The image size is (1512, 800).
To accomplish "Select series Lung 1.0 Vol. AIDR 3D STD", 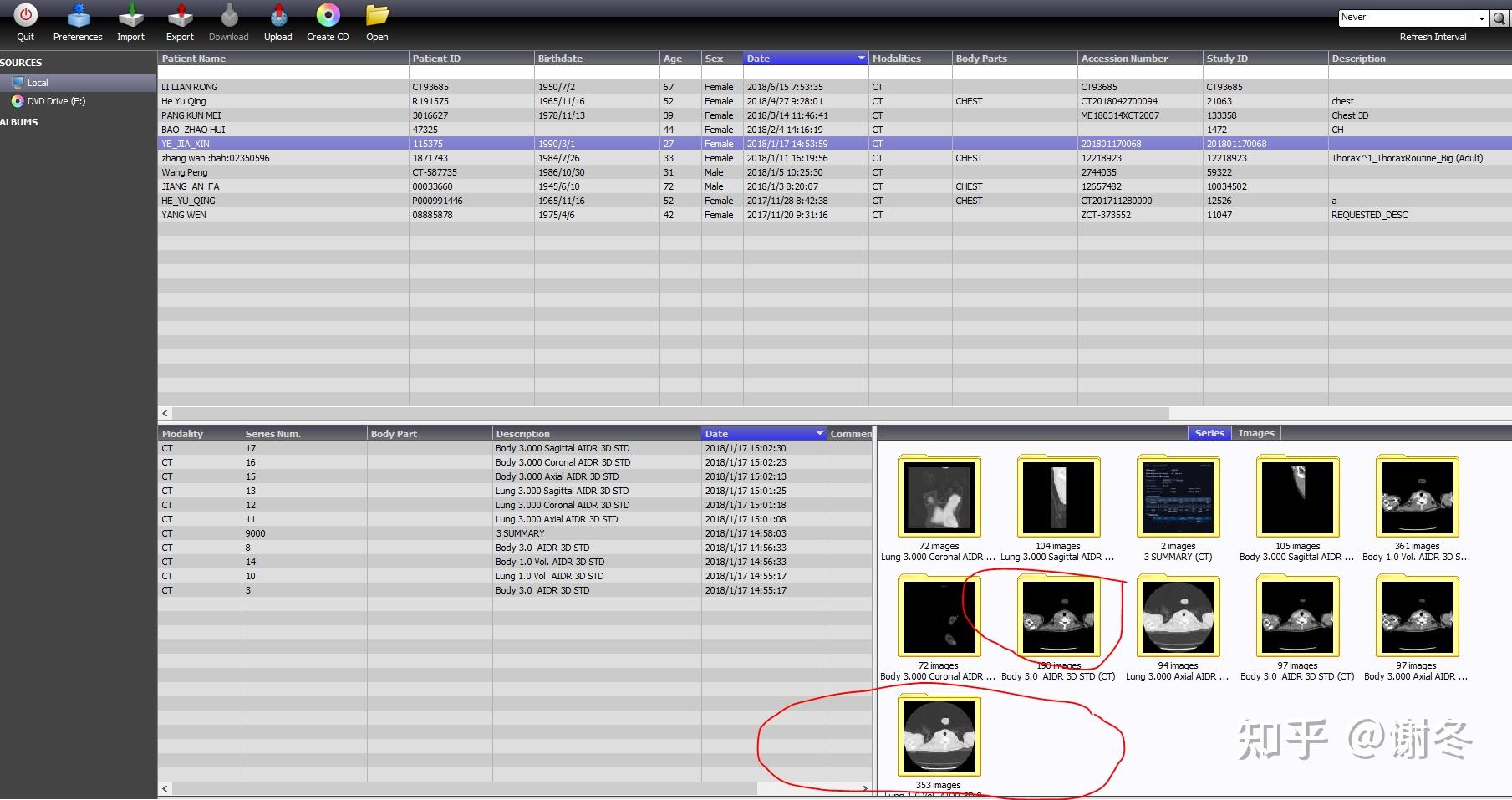I will [515, 576].
